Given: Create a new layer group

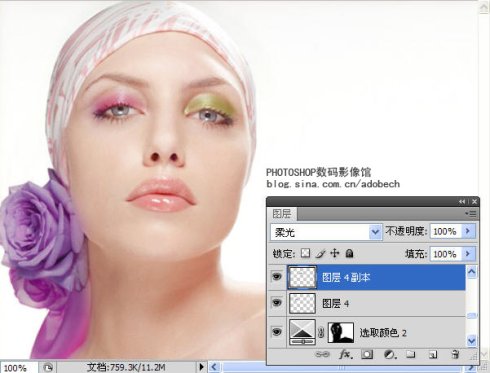Looking at the screenshot, I should (x=410, y=354).
